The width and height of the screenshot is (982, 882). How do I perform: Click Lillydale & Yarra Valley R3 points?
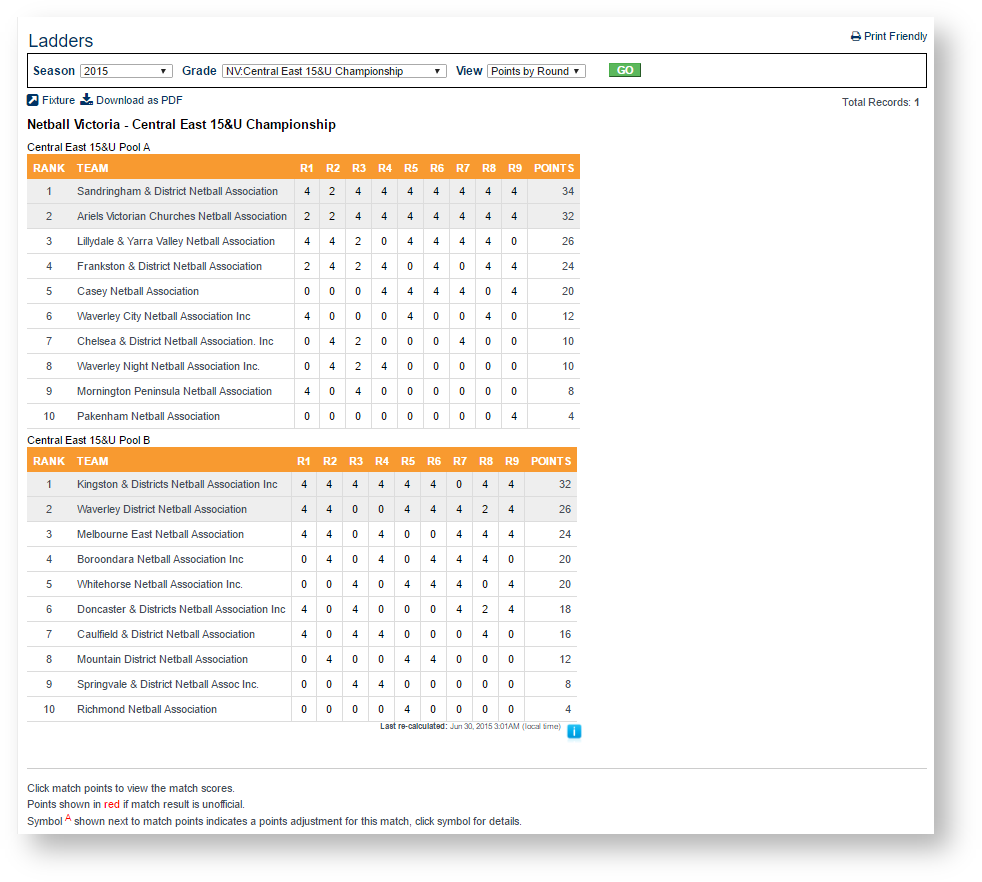(x=358, y=241)
